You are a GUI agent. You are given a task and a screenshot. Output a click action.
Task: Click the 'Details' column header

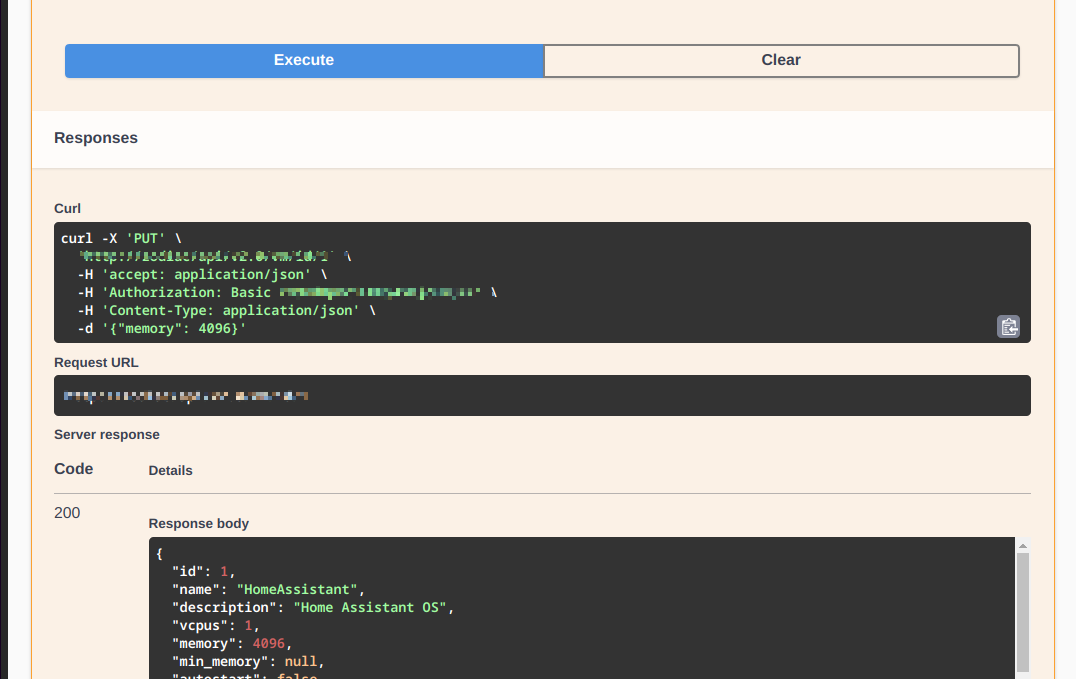[170, 470]
